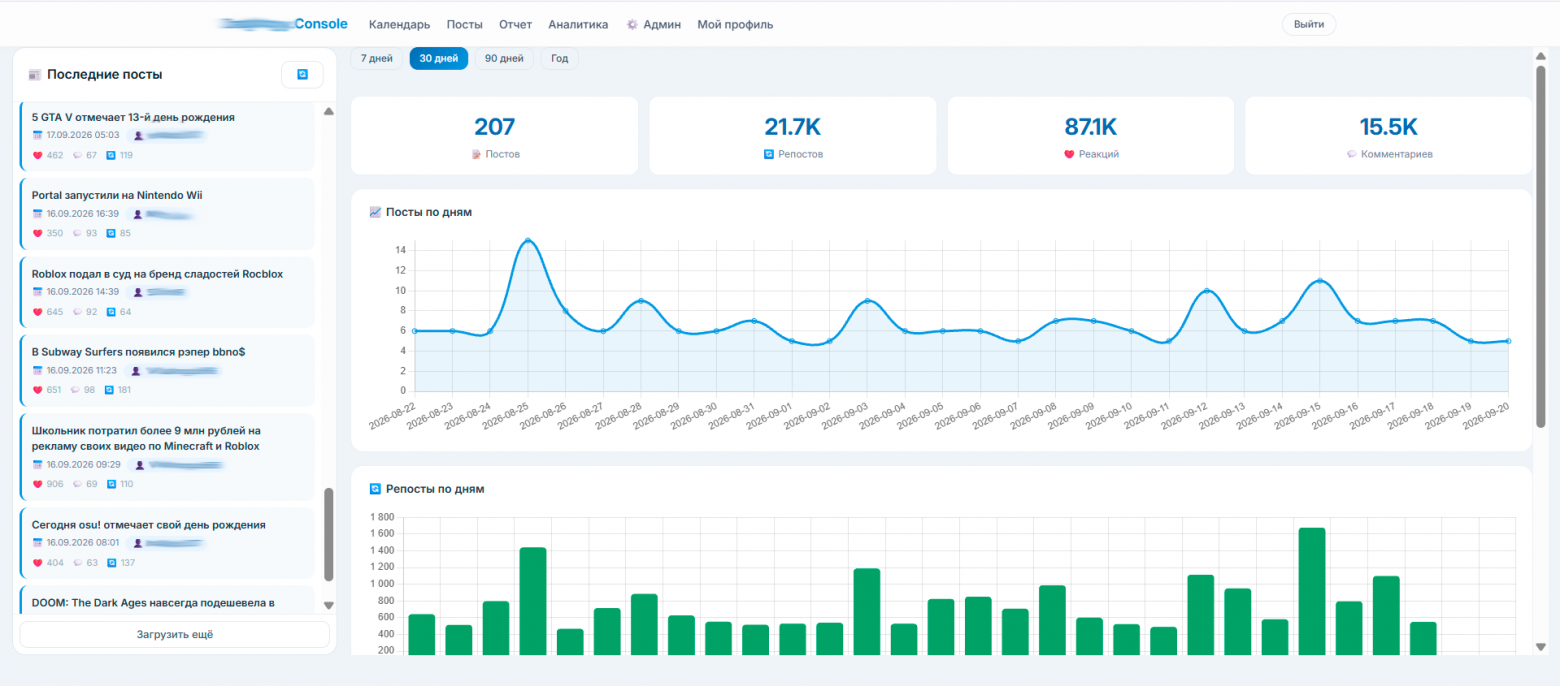
Task: Click the 87.1K reactions value
Action: [x=1091, y=127]
